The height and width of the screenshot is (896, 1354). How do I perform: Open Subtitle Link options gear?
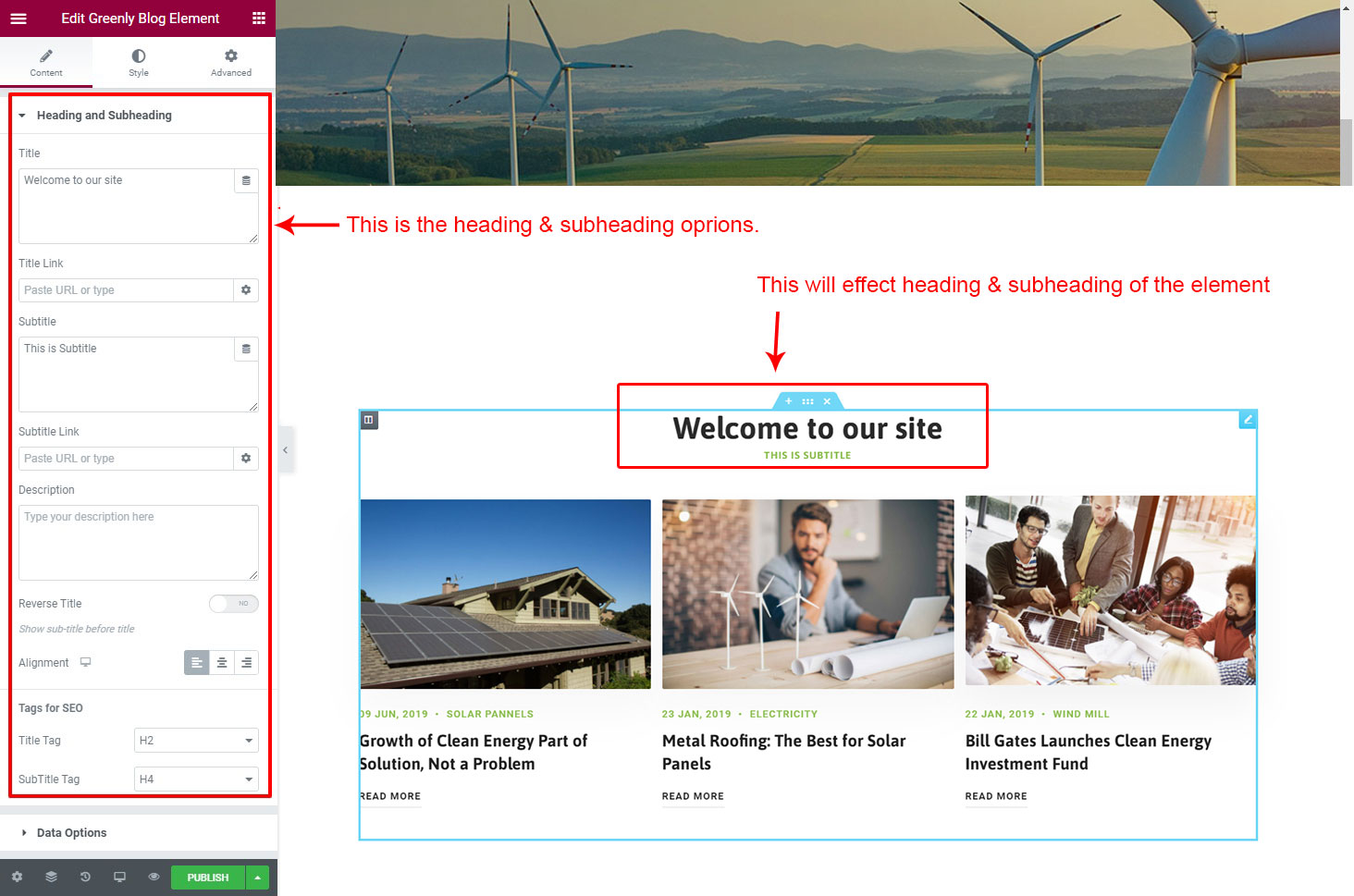click(246, 459)
